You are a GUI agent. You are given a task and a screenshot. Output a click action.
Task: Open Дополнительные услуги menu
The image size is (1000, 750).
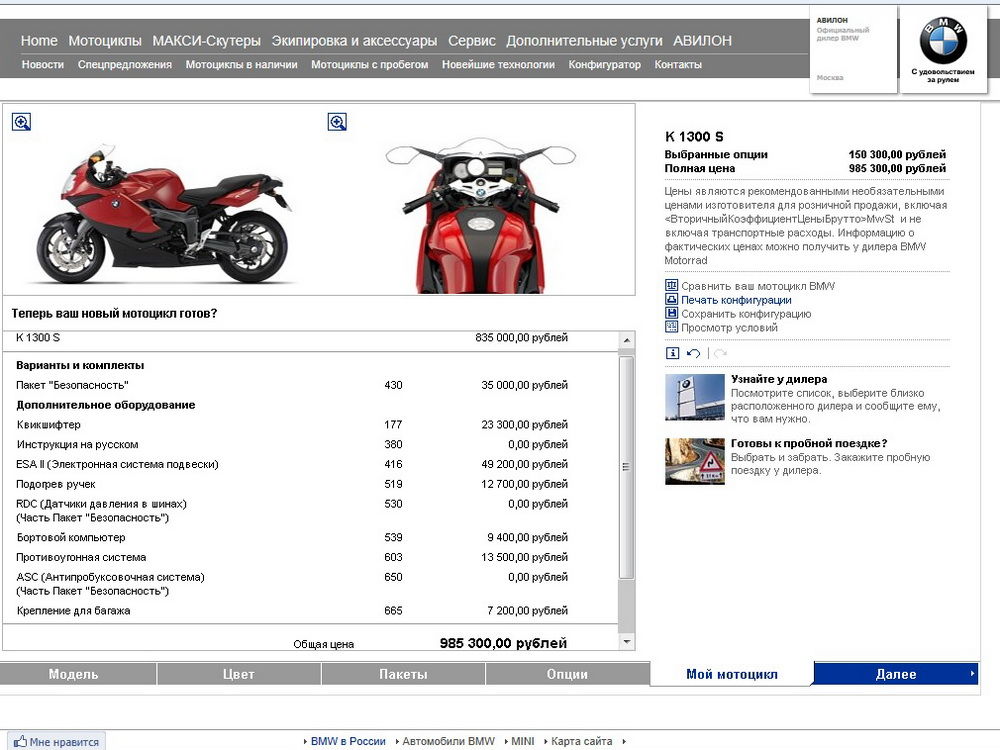tap(584, 41)
